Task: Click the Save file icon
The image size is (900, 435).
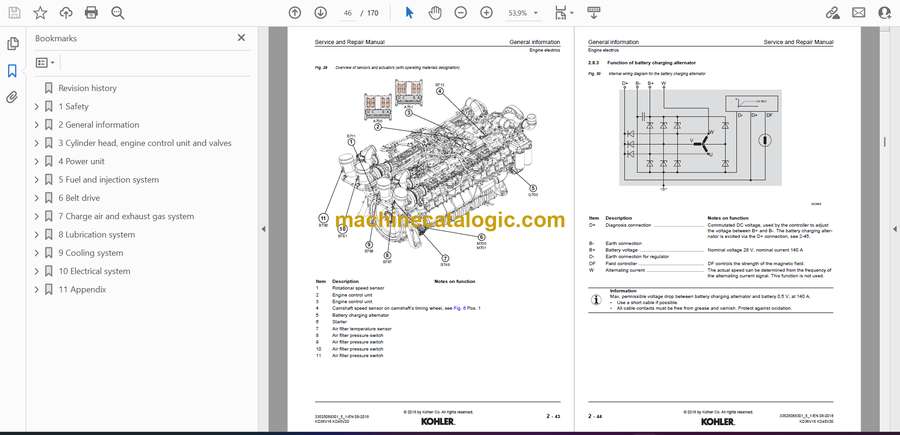Action: click(14, 13)
